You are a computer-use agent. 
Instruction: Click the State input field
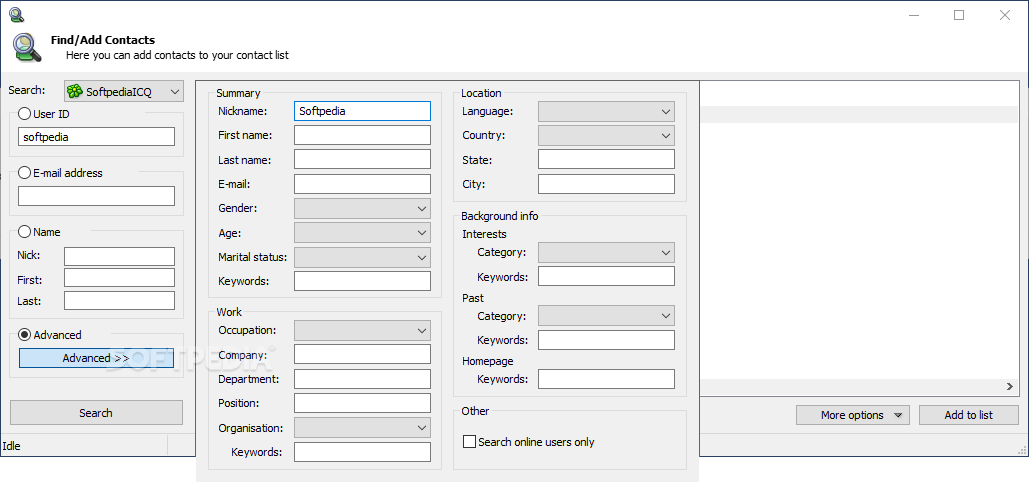point(606,160)
